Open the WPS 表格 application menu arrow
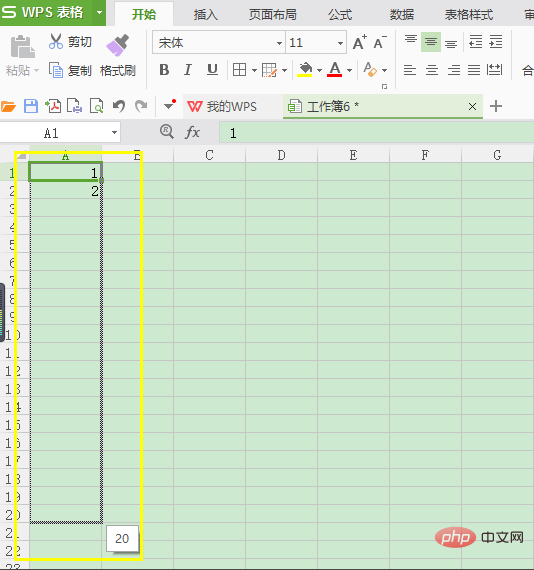 tap(99, 12)
